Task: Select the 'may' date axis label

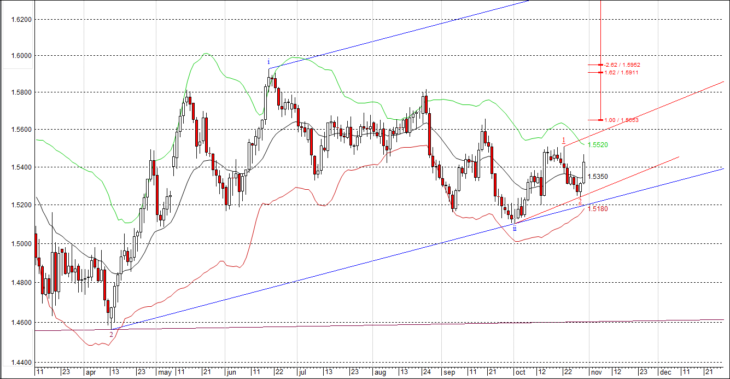Action: coord(164,372)
